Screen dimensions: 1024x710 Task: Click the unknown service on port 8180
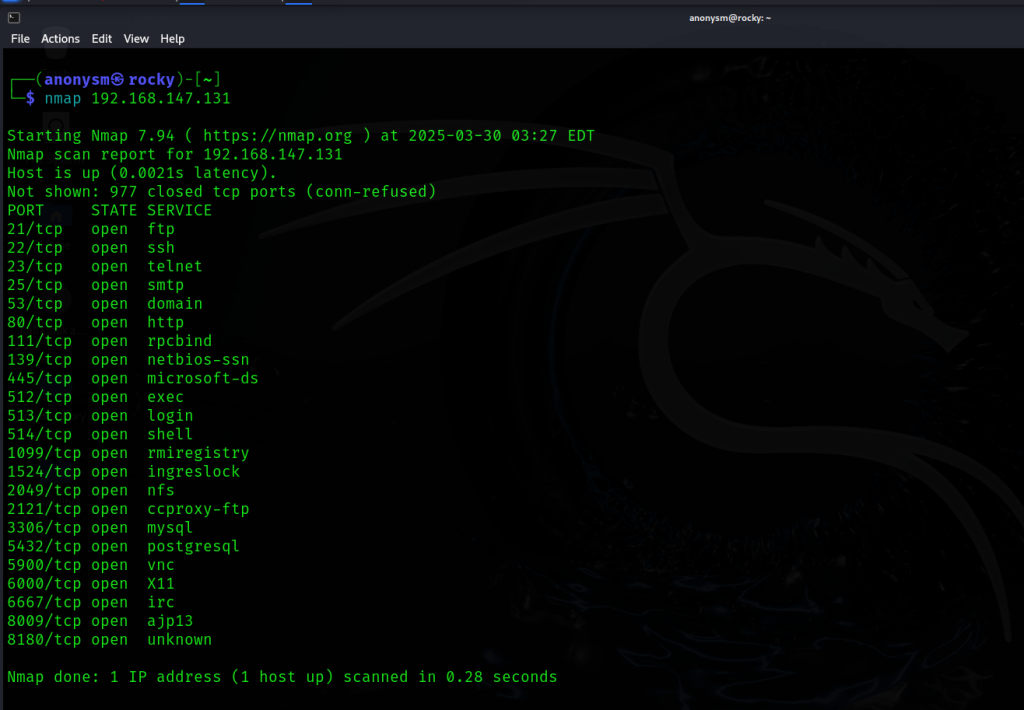pos(180,640)
